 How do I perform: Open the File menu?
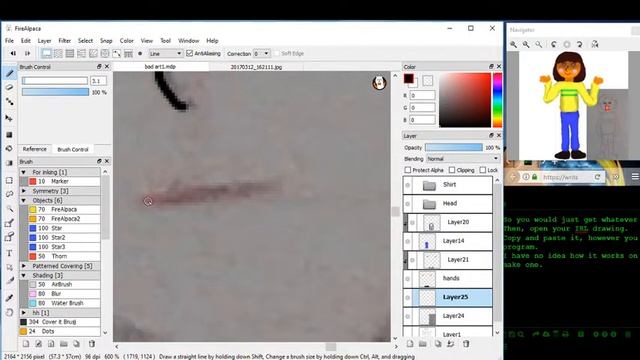[9, 41]
